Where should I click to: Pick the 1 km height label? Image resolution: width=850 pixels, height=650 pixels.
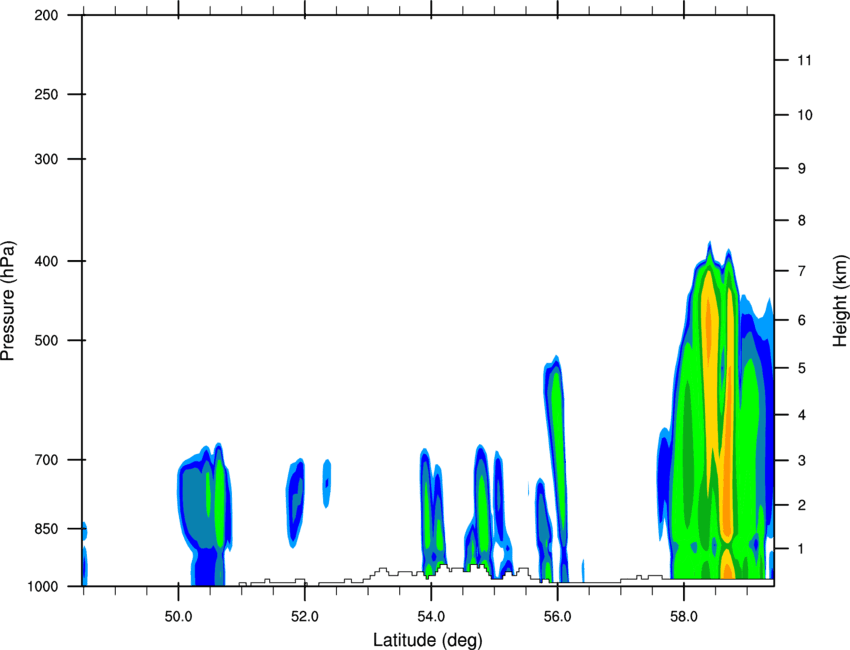click(x=802, y=549)
